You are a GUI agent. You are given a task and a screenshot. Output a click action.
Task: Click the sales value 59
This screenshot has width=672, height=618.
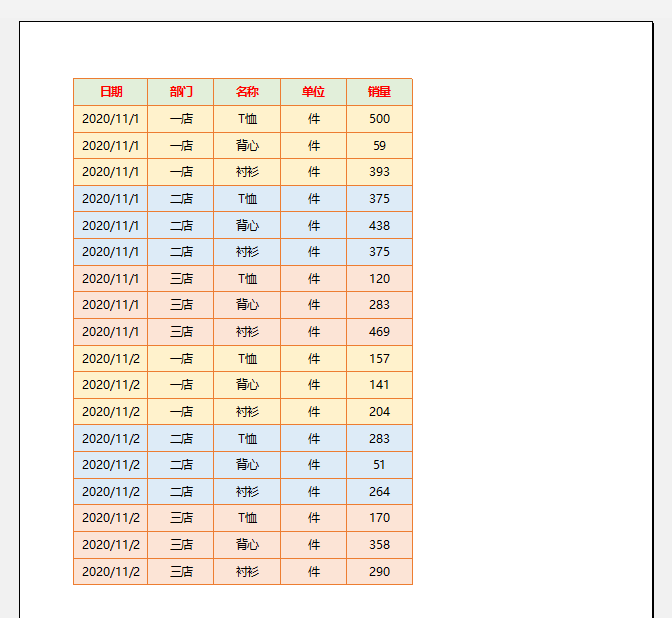379,146
